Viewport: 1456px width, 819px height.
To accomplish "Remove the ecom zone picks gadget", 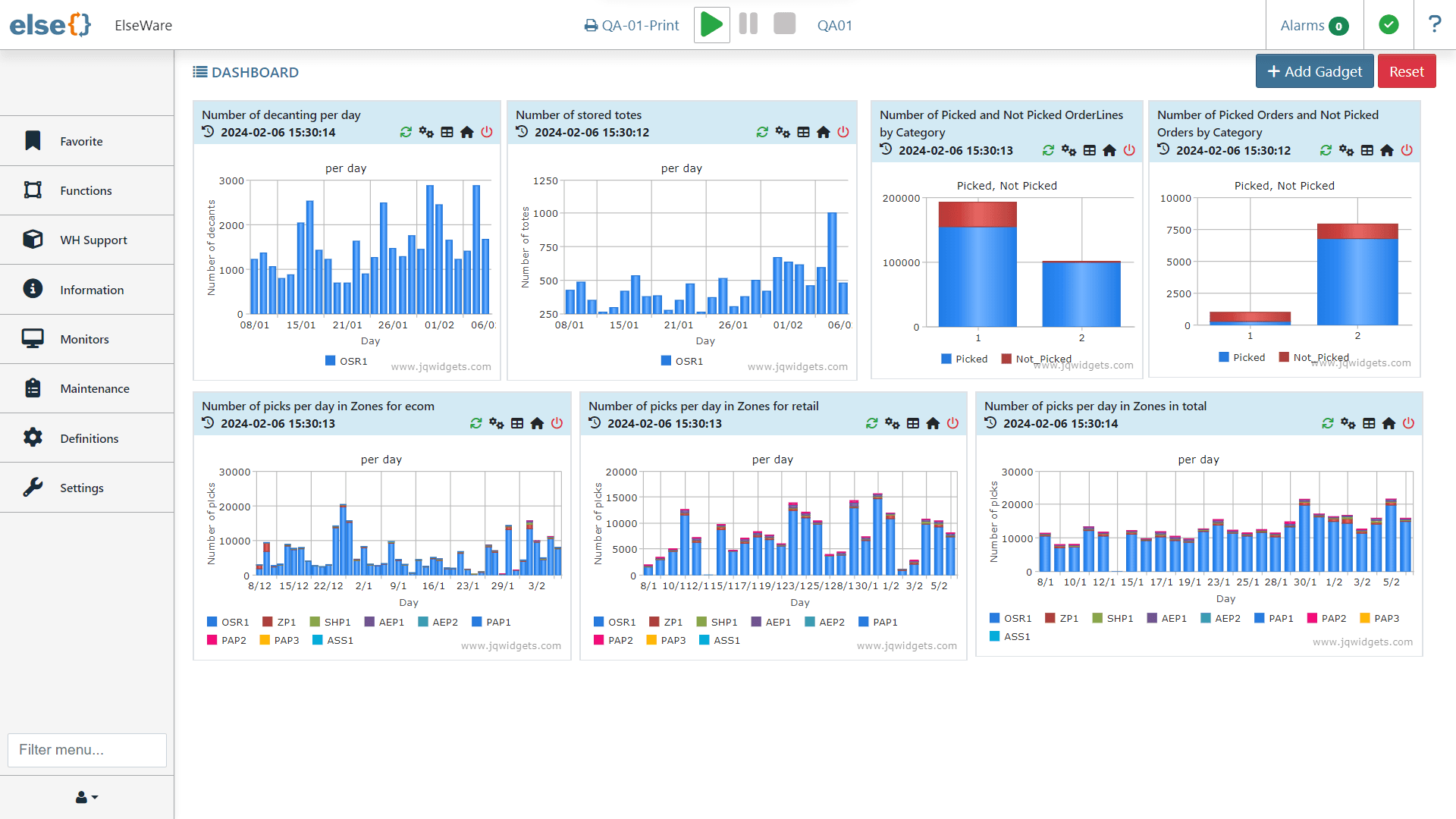I will [x=557, y=423].
